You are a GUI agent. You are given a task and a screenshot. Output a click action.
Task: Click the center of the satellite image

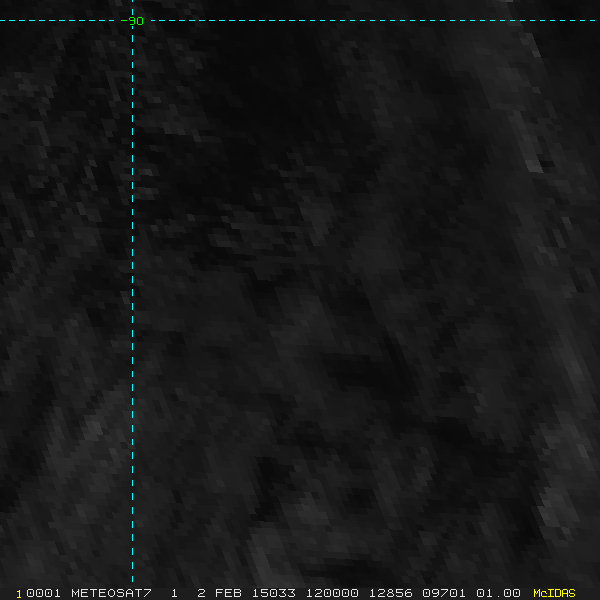[300, 300]
